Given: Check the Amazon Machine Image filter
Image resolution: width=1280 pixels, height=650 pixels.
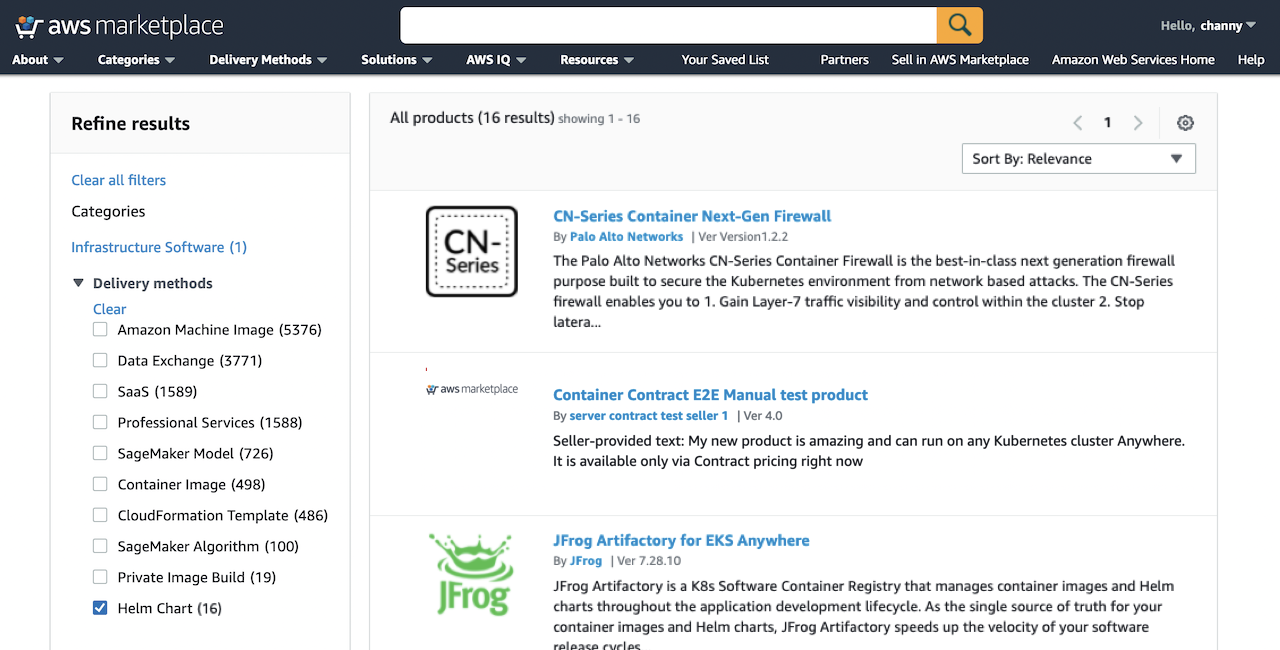Looking at the screenshot, I should tap(100, 330).
